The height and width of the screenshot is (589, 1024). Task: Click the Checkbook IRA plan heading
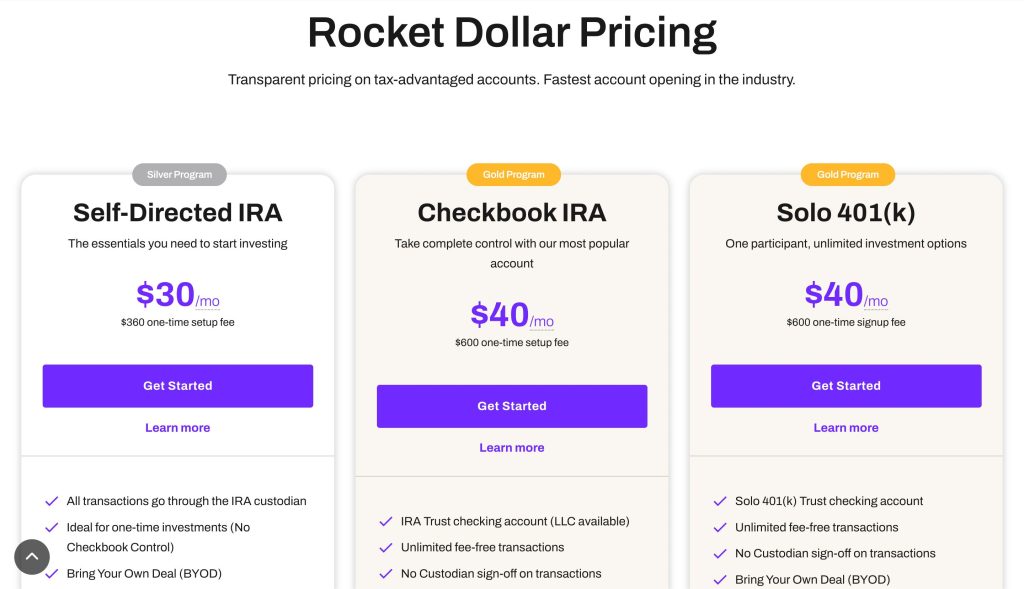tap(512, 213)
